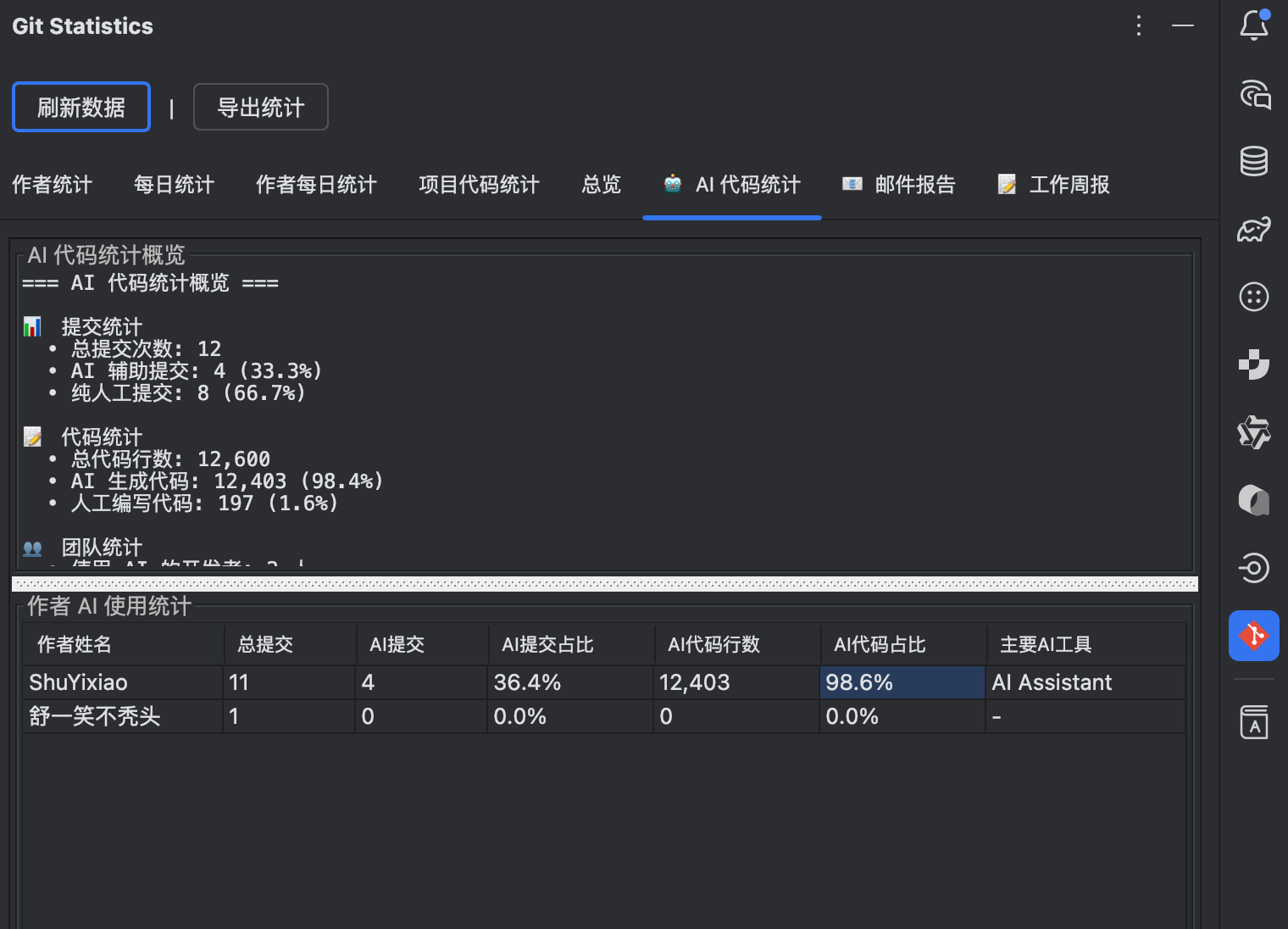Open the 工作周报 tab
The width and height of the screenshot is (1288, 929).
coord(1053,185)
